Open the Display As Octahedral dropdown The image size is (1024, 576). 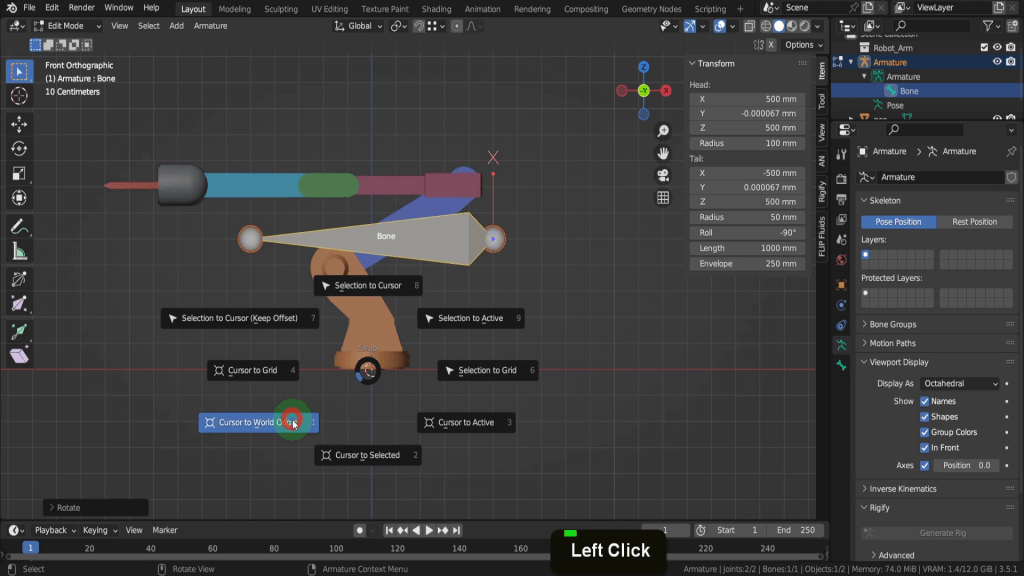click(x=960, y=383)
